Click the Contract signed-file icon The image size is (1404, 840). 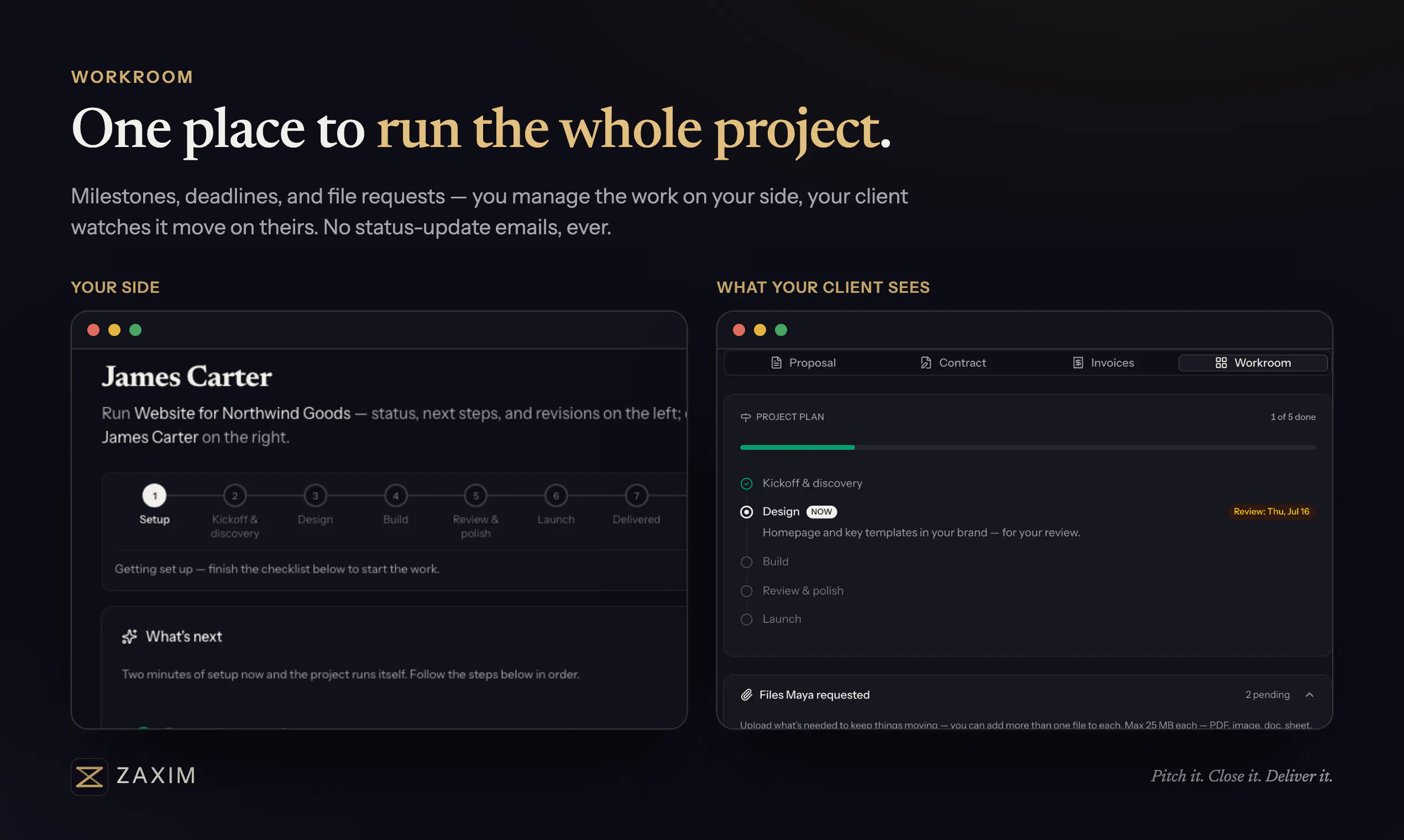pos(926,363)
